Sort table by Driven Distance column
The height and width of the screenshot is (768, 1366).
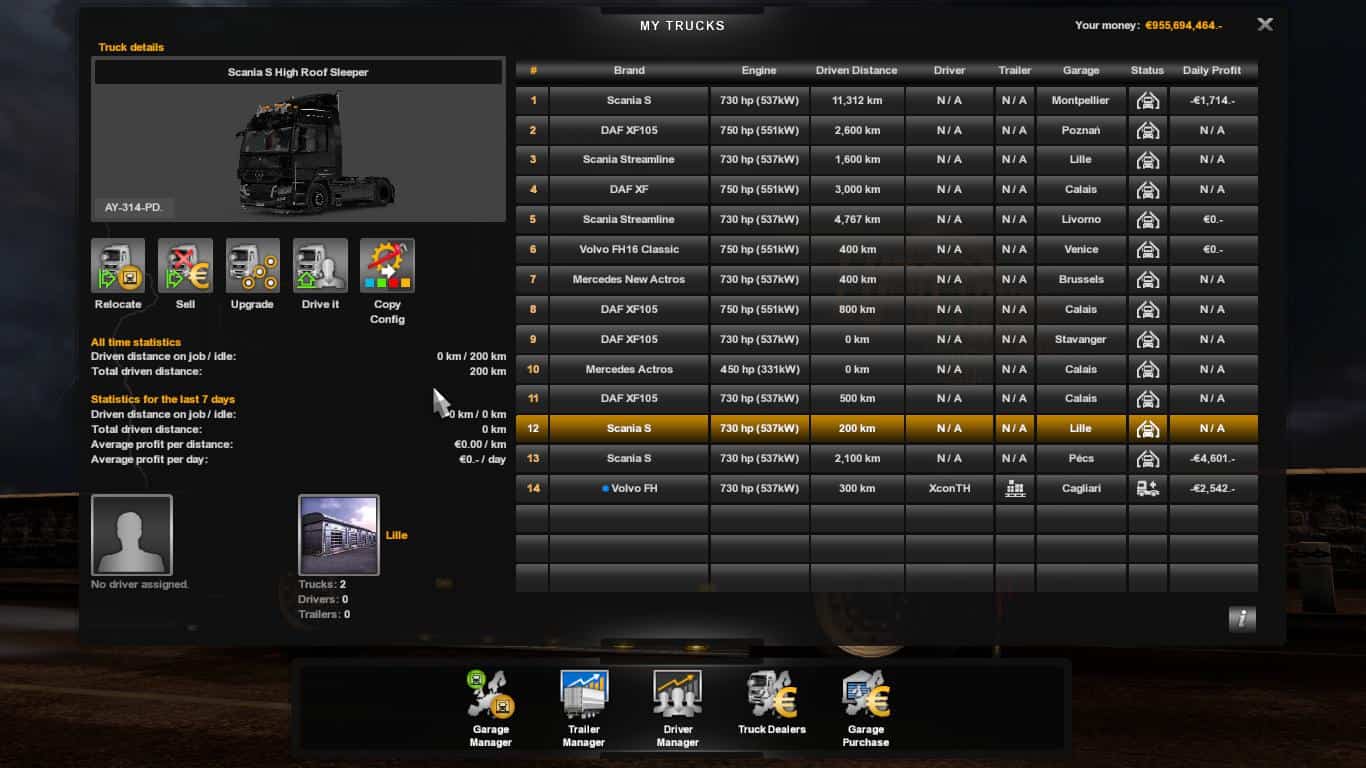[x=856, y=71]
